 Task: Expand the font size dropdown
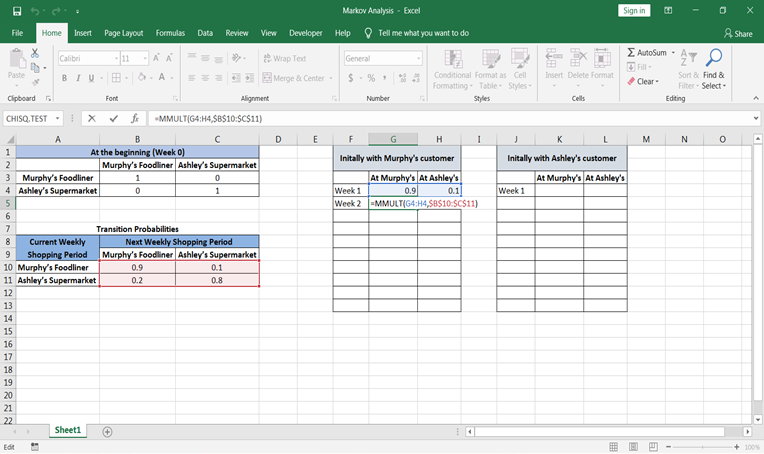point(145,58)
